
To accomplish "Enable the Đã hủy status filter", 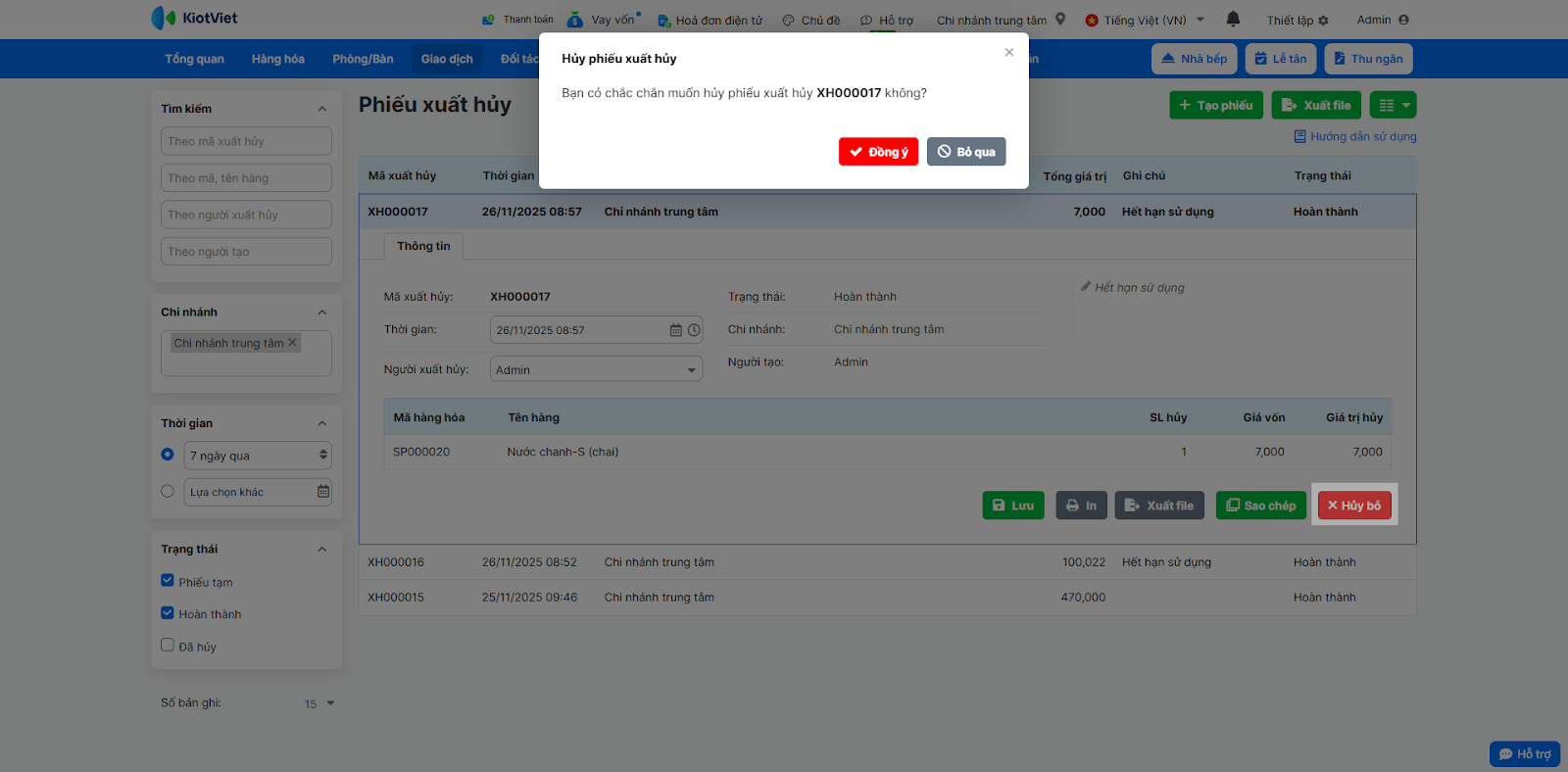I will click(168, 646).
